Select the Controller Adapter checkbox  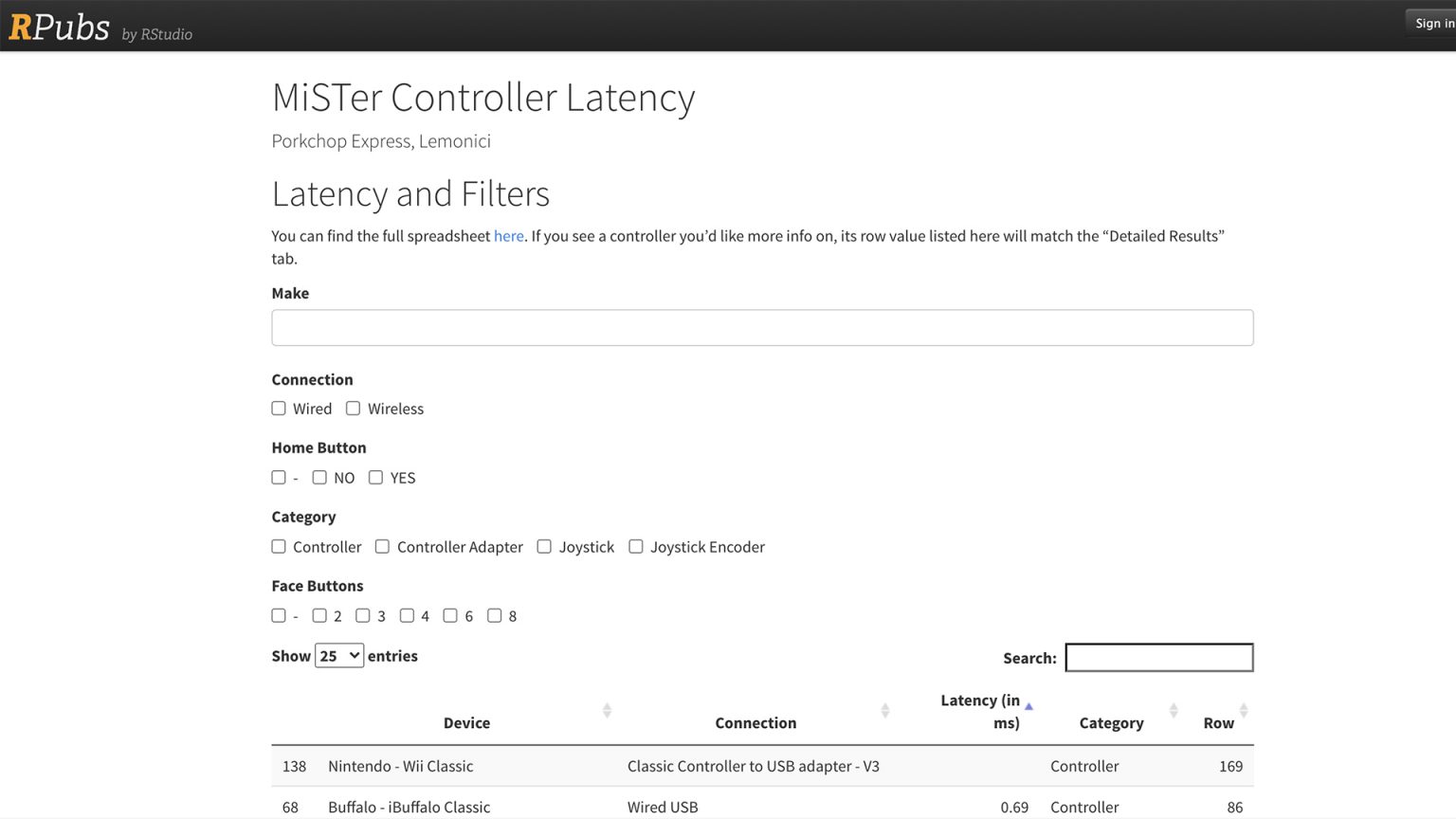(x=382, y=546)
